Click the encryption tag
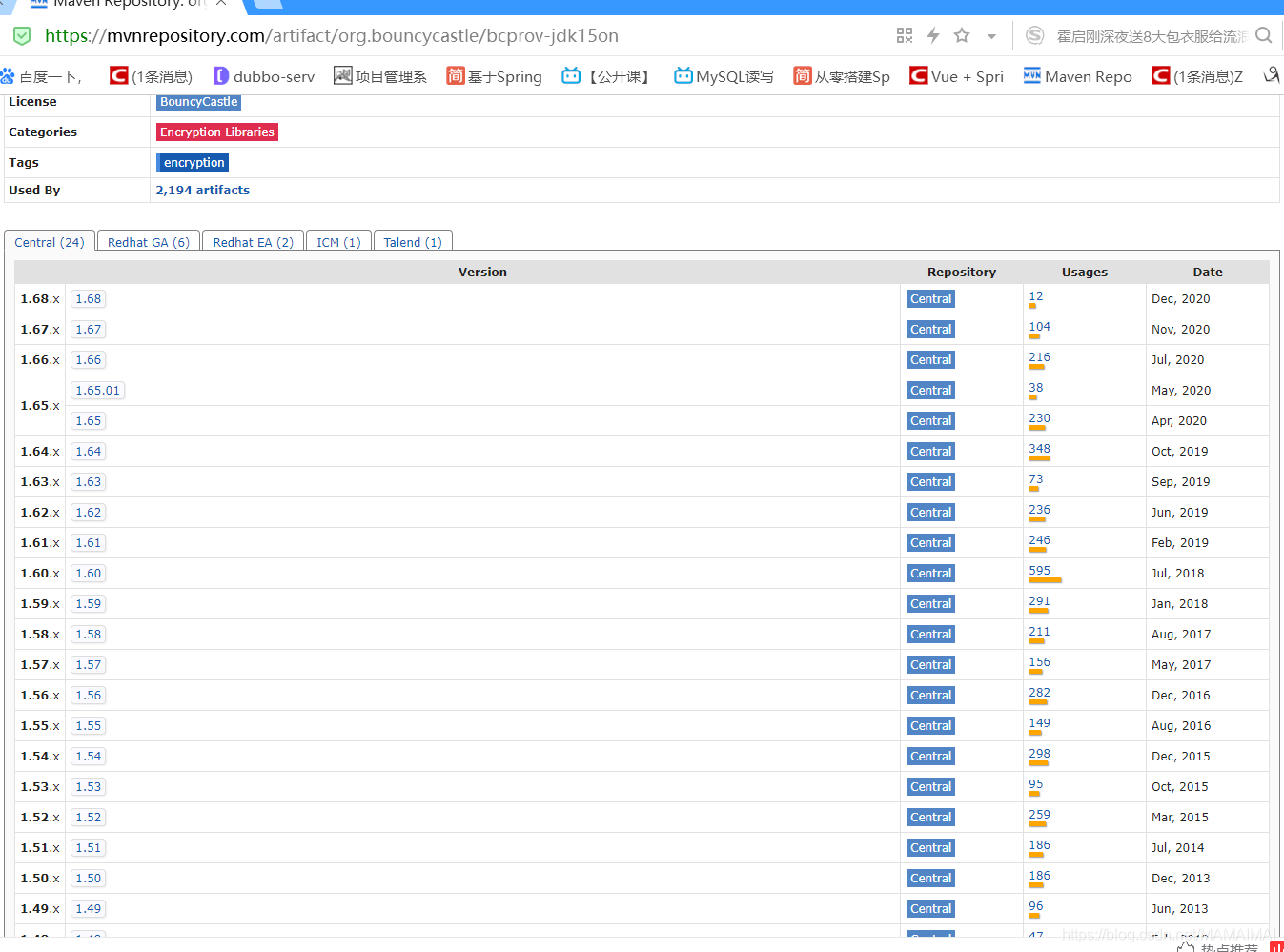This screenshot has width=1284, height=952. pos(193,163)
